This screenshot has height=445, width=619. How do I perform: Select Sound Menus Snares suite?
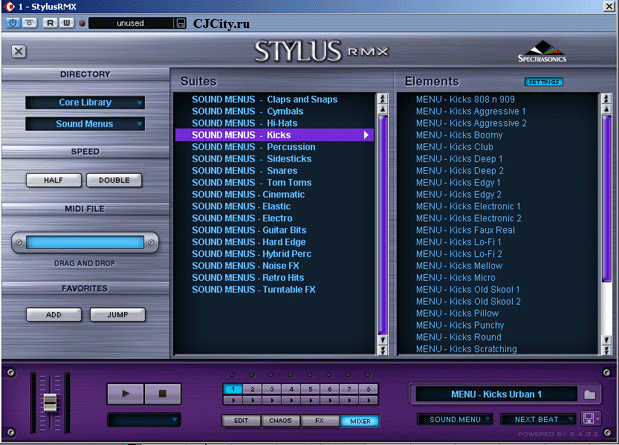244,171
